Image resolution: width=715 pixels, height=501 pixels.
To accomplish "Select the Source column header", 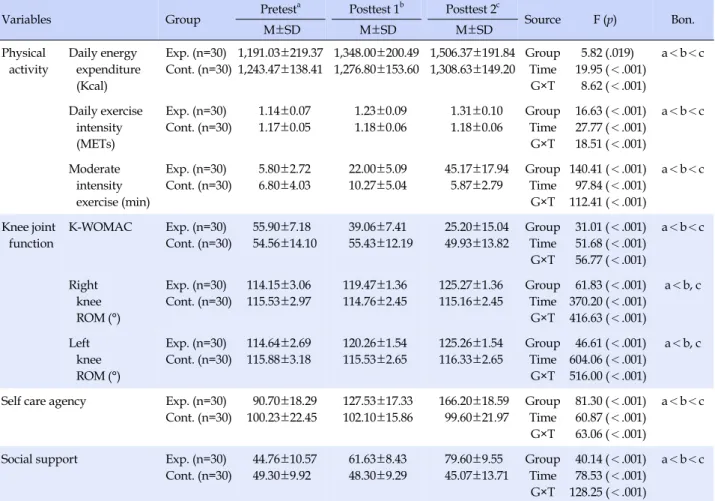I will [542, 20].
